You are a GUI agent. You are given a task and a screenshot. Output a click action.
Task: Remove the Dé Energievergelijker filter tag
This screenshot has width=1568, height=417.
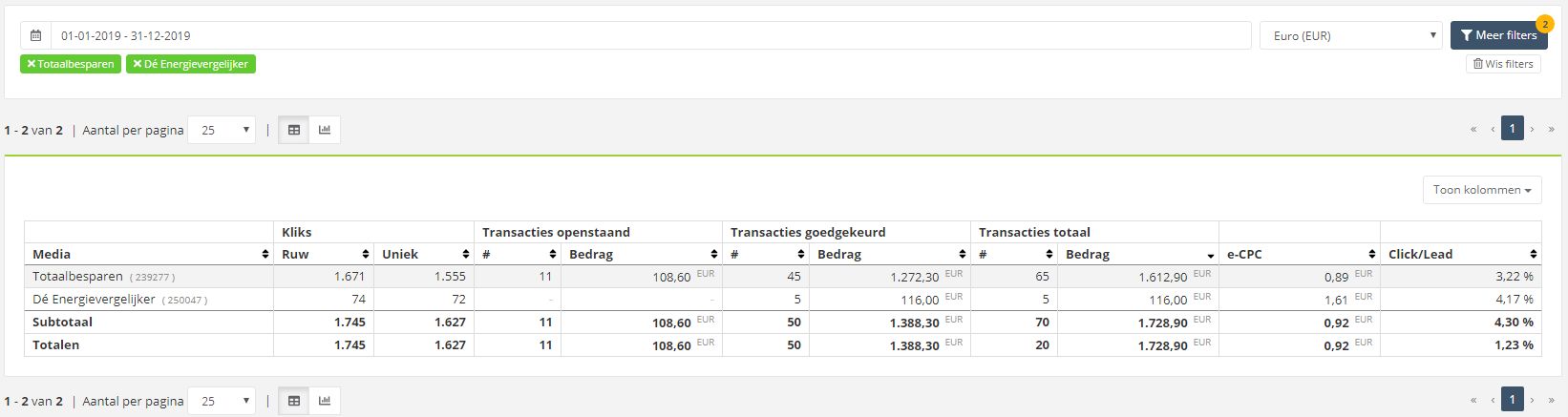(x=191, y=64)
